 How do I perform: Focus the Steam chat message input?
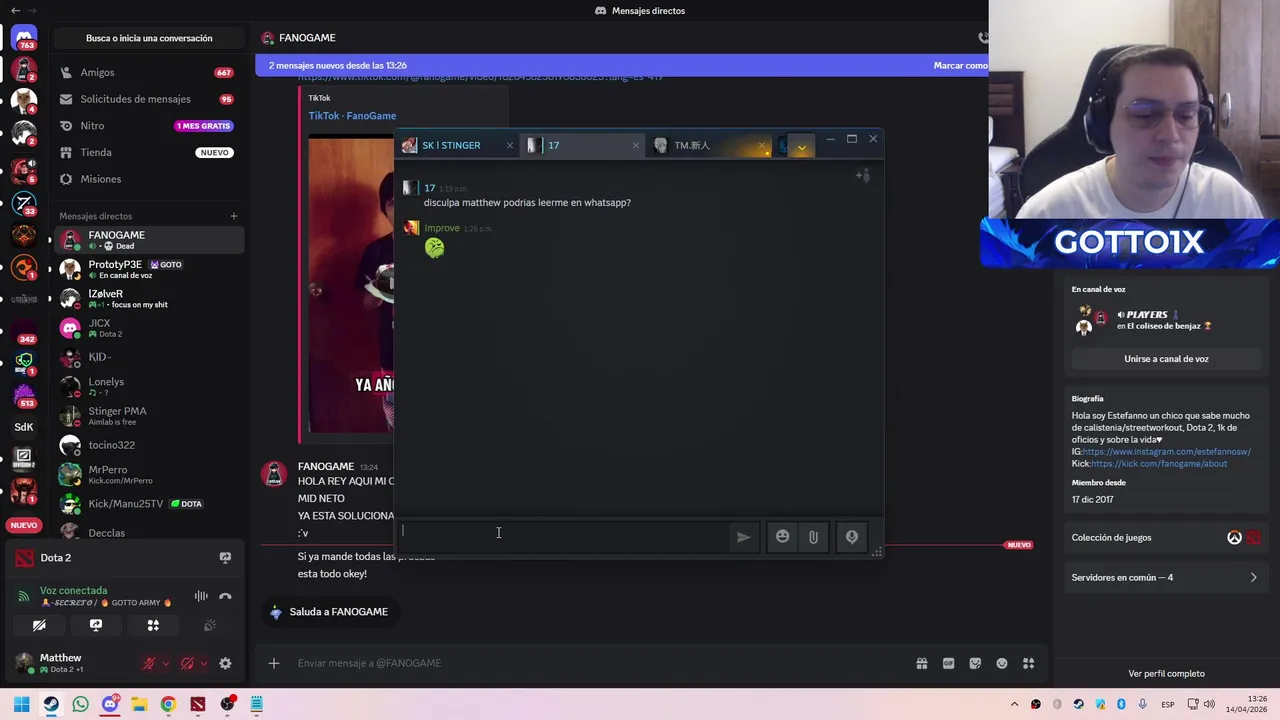click(x=563, y=536)
